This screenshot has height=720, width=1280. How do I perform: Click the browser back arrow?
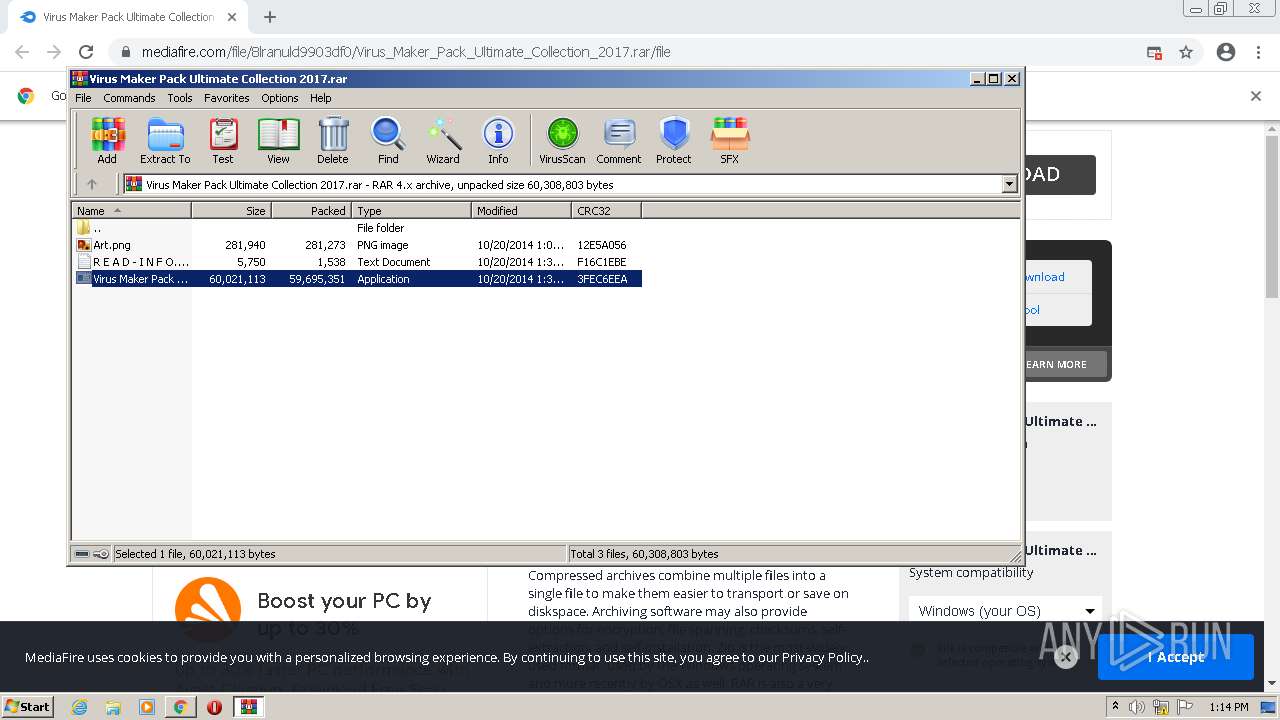[x=22, y=52]
